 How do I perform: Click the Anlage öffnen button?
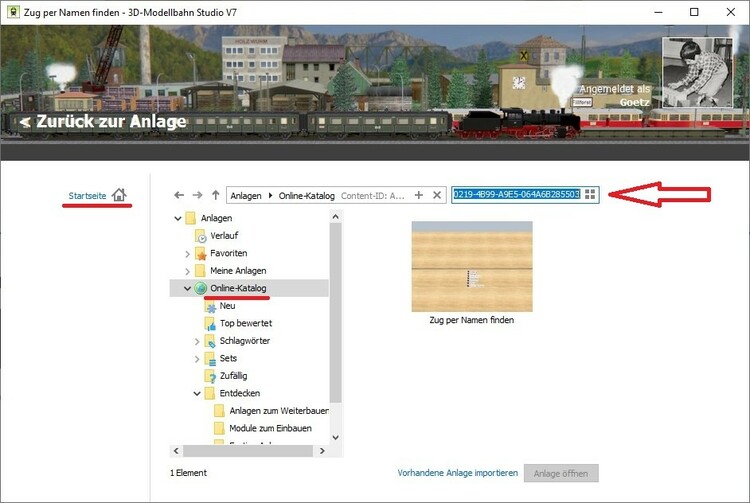(561, 473)
